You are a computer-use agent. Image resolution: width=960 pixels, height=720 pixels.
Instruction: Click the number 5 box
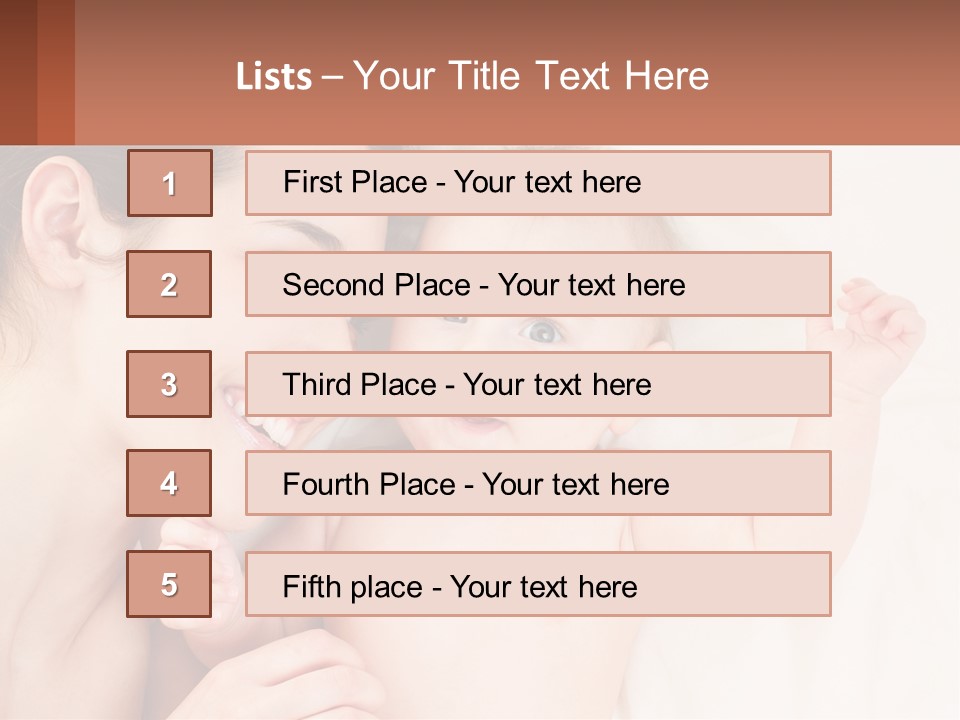[x=169, y=583]
